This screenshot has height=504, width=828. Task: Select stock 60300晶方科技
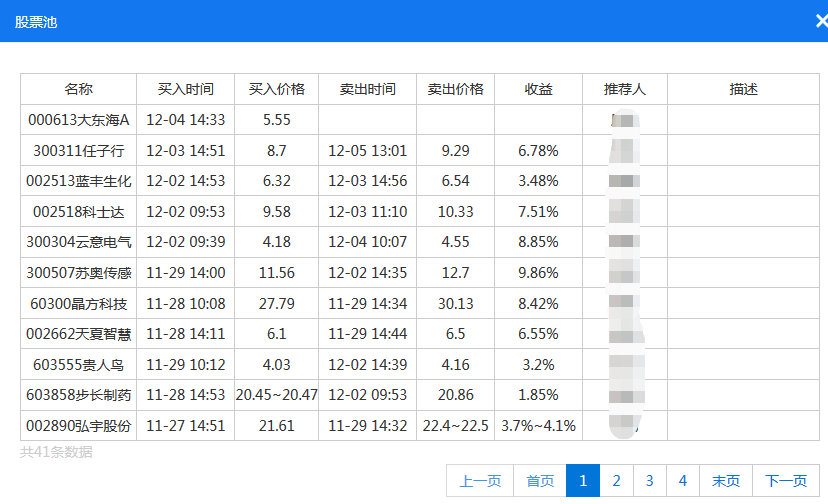pyautogui.click(x=79, y=303)
